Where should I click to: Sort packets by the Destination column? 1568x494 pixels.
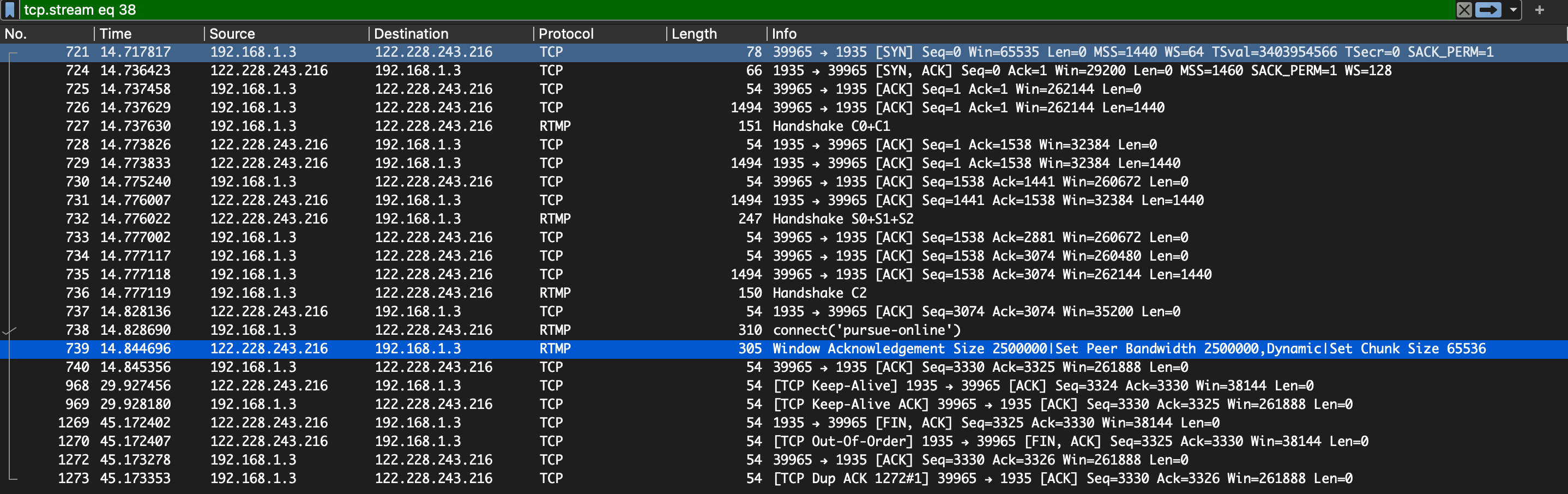point(411,33)
